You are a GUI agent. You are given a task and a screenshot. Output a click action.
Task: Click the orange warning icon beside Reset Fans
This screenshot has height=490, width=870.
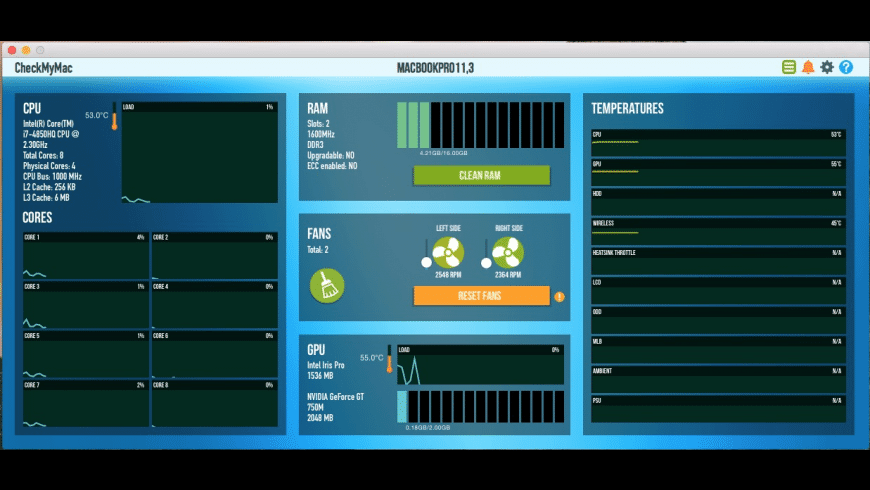pyautogui.click(x=559, y=297)
